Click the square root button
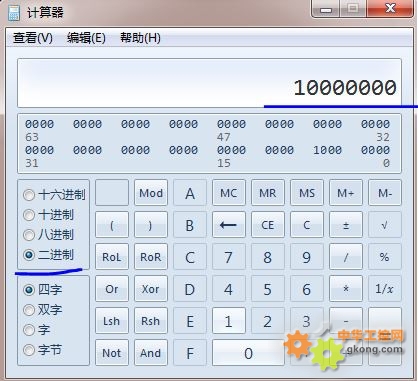The height and width of the screenshot is (381, 418). tap(385, 225)
